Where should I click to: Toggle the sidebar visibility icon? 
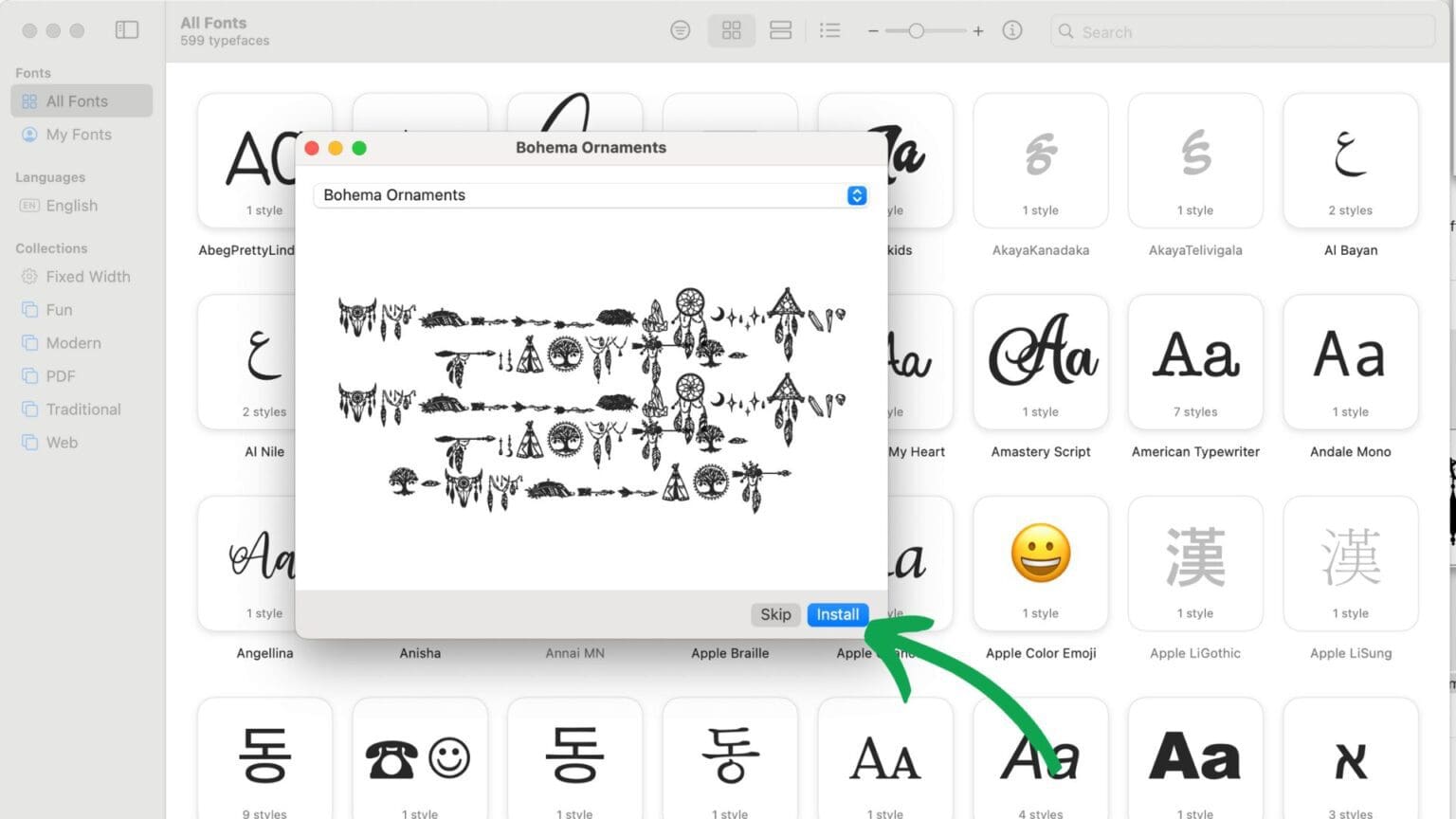pos(127,28)
